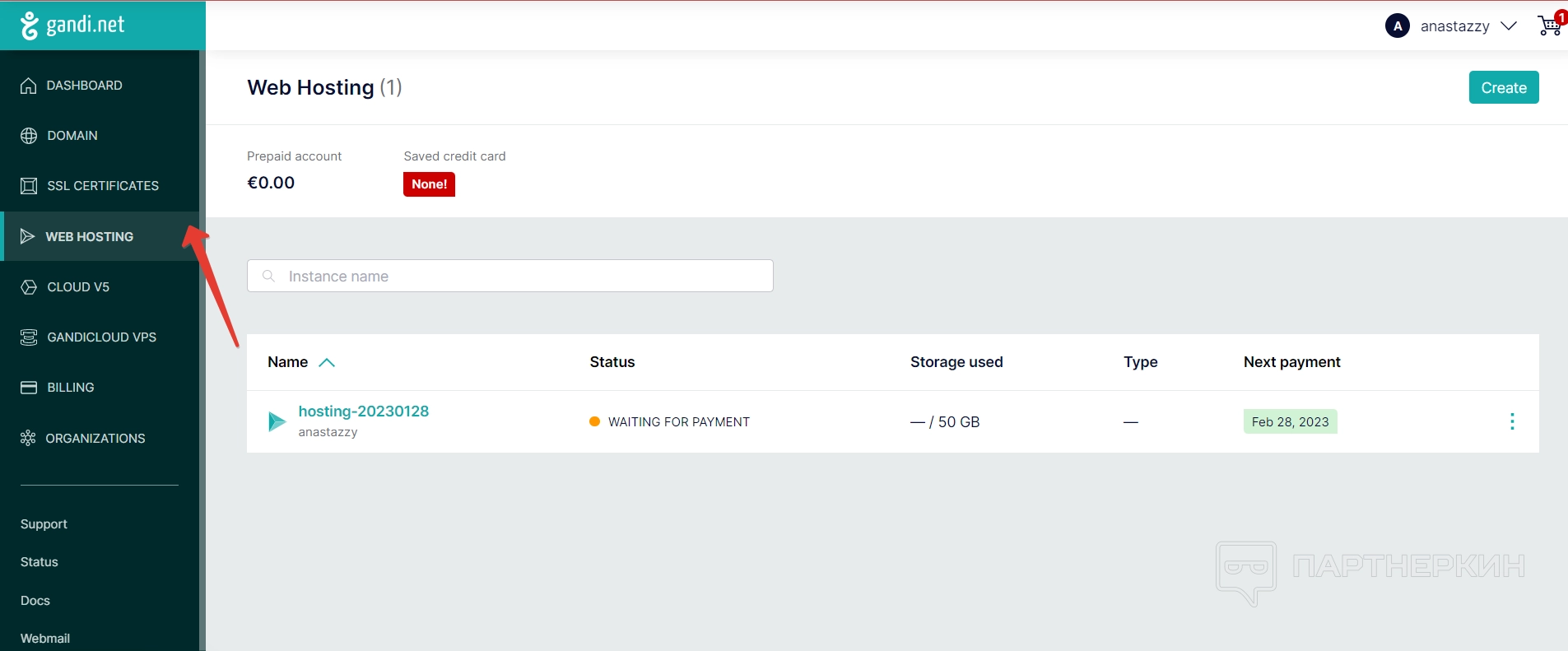Screen dimensions: 1568x651
Task: Click the Organizations icon in sidebar
Action: point(28,438)
